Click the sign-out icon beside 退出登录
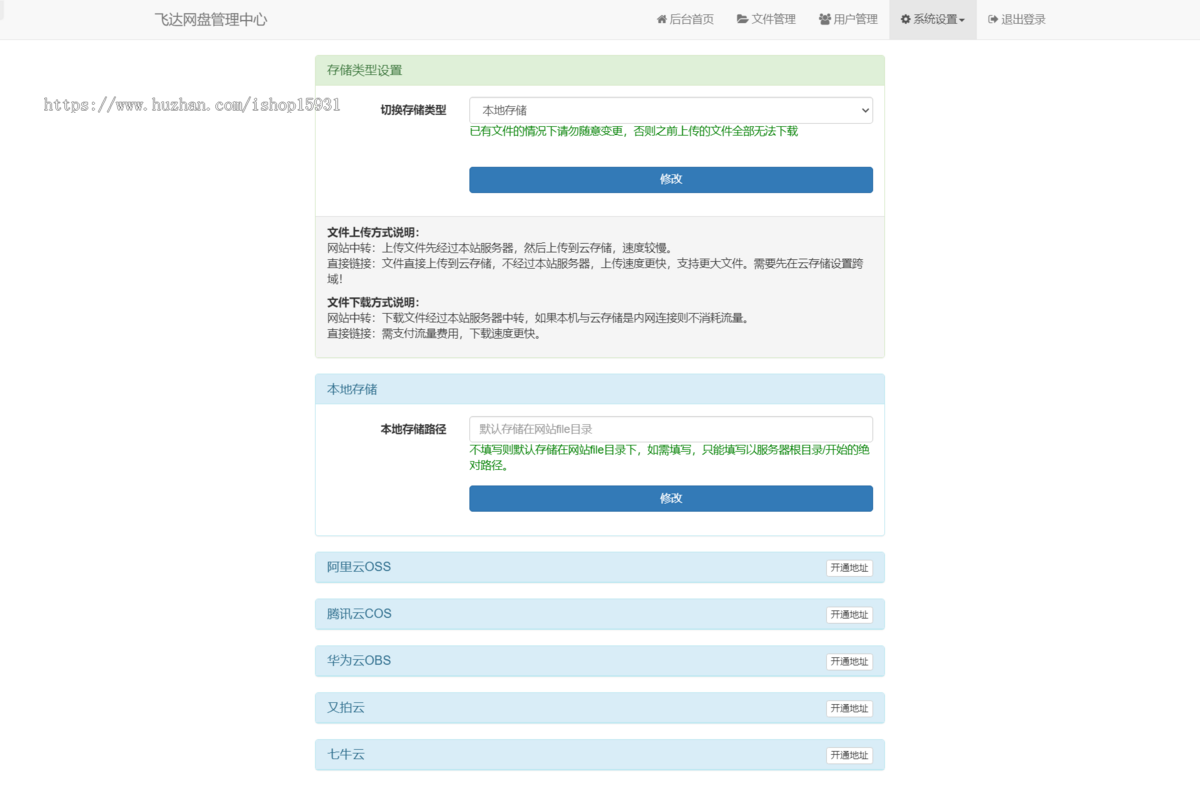Viewport: 1200px width, 786px height. point(992,20)
